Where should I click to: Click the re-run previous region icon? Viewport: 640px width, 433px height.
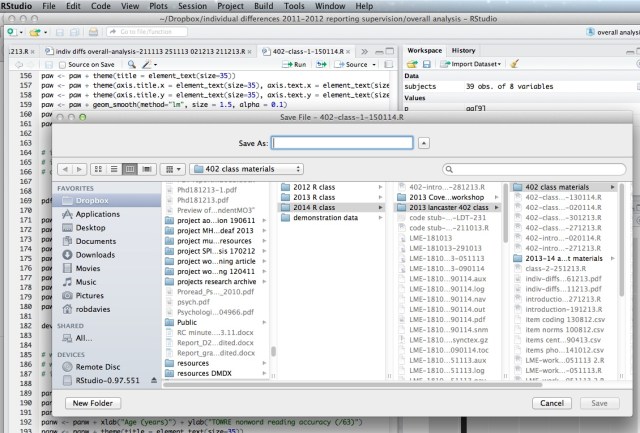(321, 64)
